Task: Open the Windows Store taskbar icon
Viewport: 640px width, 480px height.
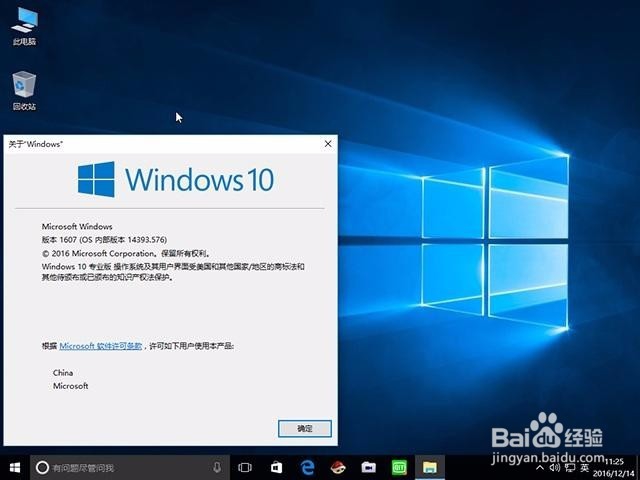Action: point(276,467)
